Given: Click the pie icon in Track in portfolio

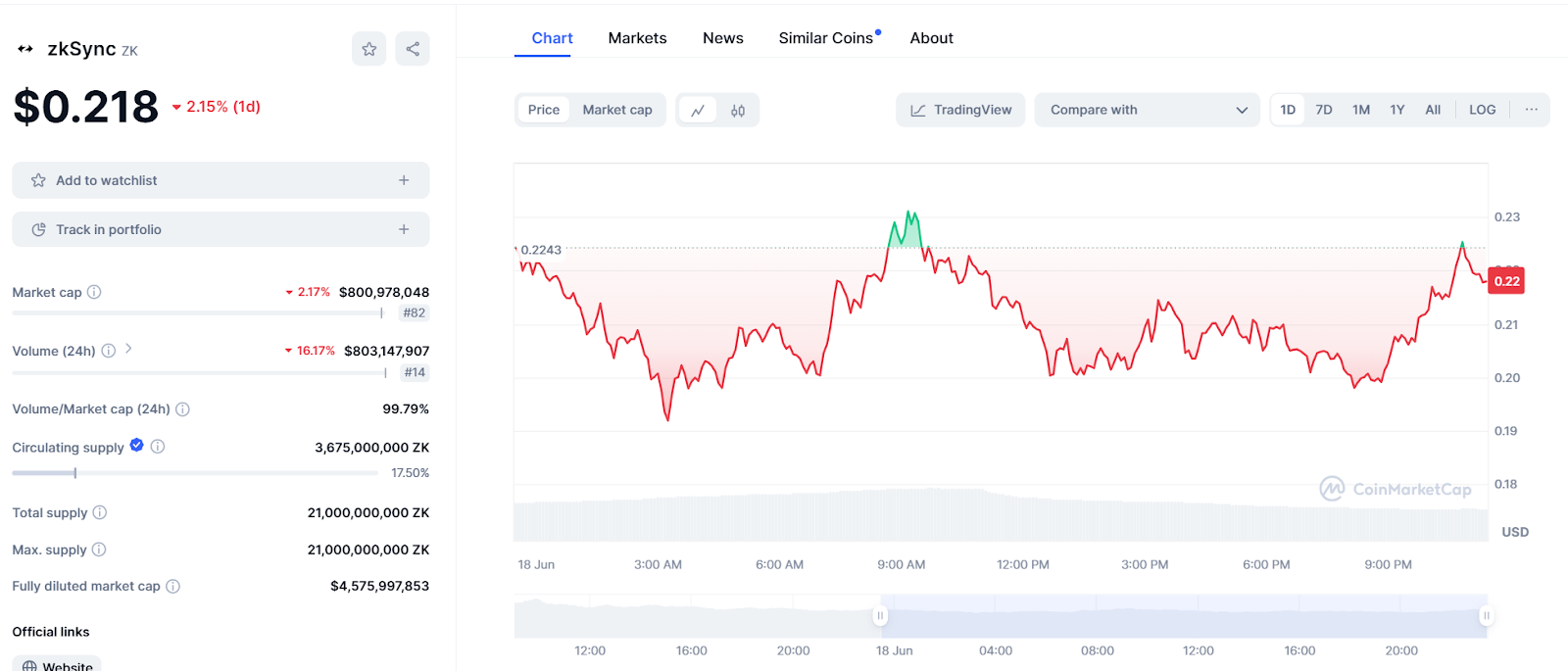Looking at the screenshot, I should [38, 229].
